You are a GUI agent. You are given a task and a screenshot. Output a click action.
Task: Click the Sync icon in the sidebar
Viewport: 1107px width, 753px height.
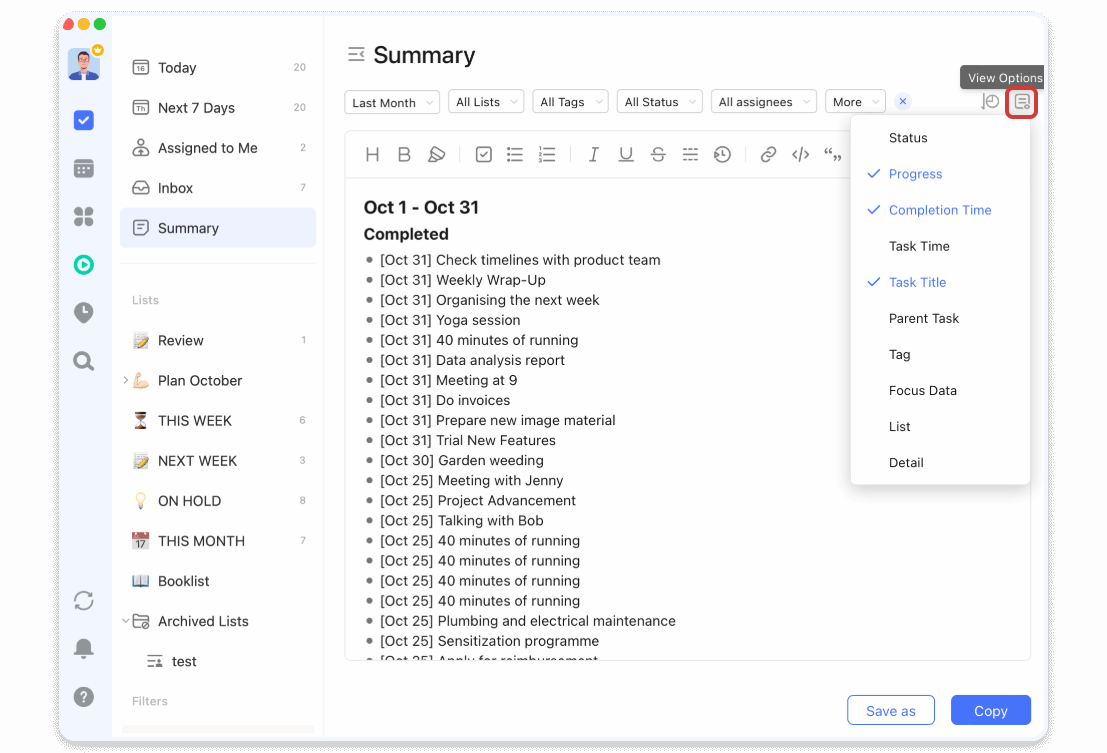84,600
